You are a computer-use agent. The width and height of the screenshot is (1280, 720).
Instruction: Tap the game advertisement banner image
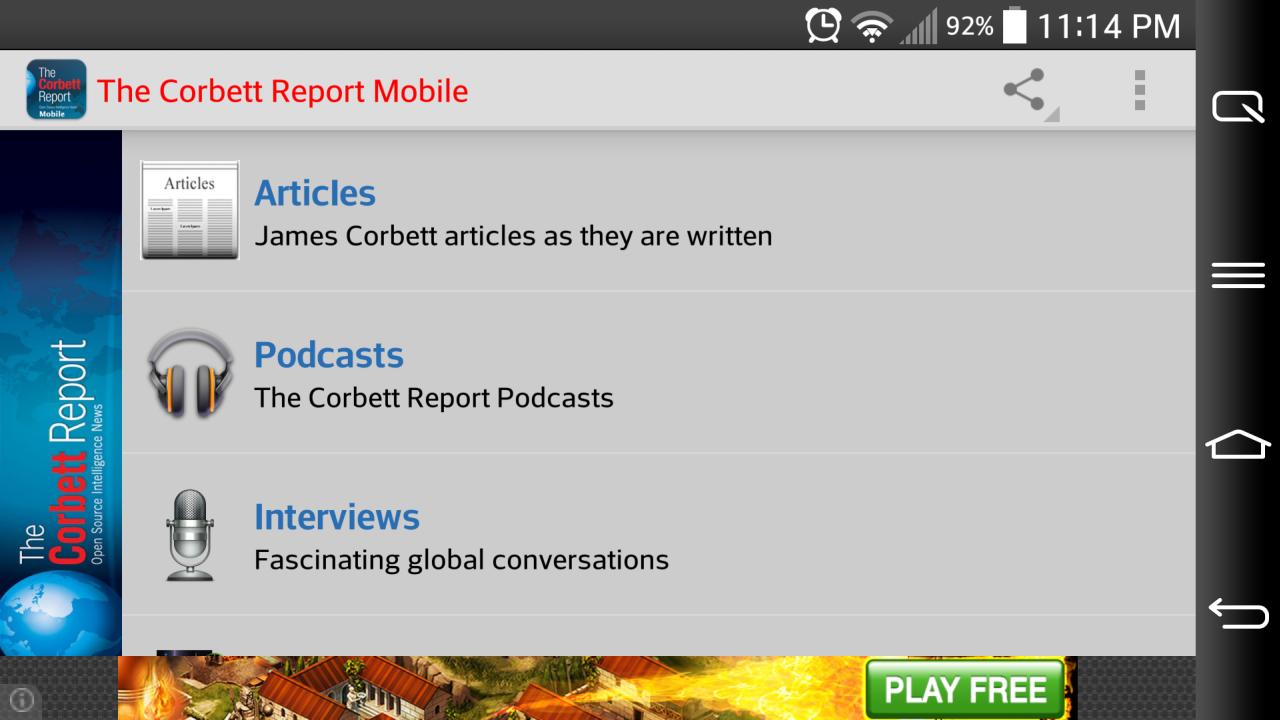pos(598,688)
